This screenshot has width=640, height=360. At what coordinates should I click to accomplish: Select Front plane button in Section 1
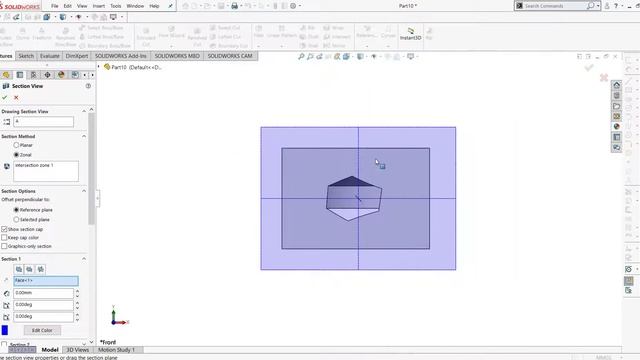[19, 269]
